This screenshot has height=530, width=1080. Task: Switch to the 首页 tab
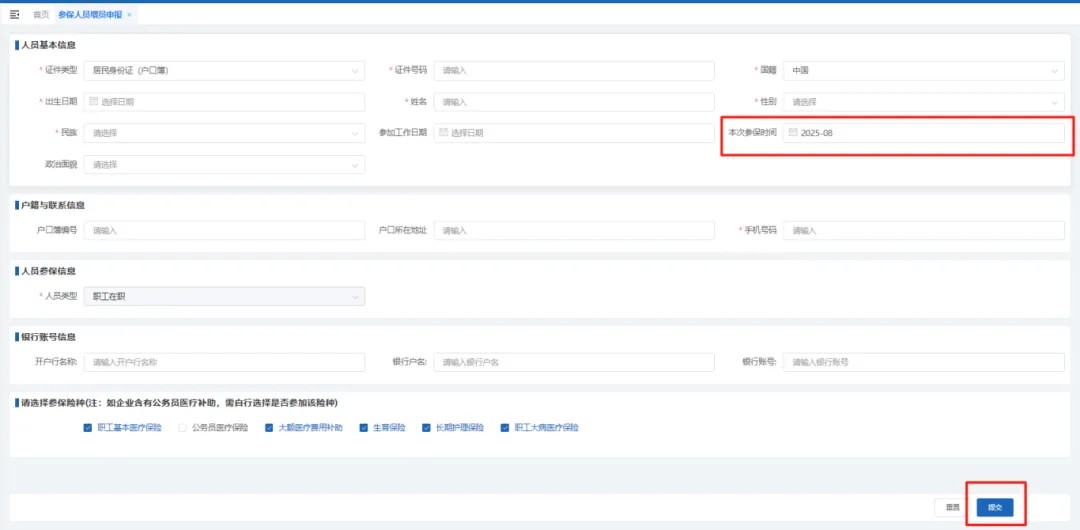click(41, 15)
